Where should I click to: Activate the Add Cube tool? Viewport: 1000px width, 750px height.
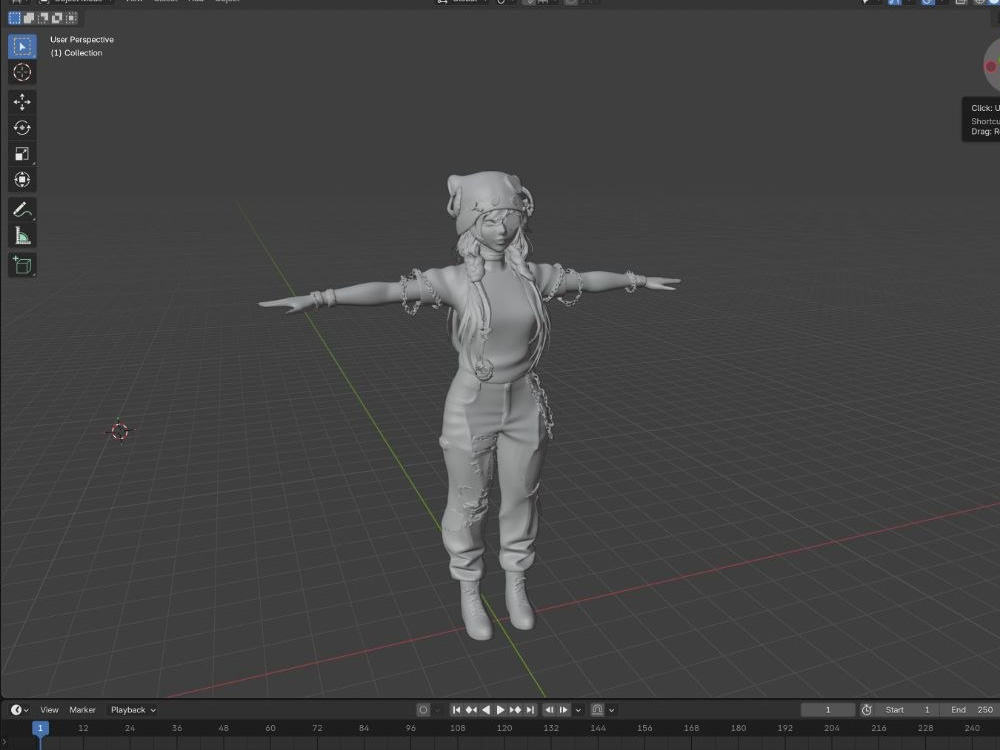(x=22, y=265)
